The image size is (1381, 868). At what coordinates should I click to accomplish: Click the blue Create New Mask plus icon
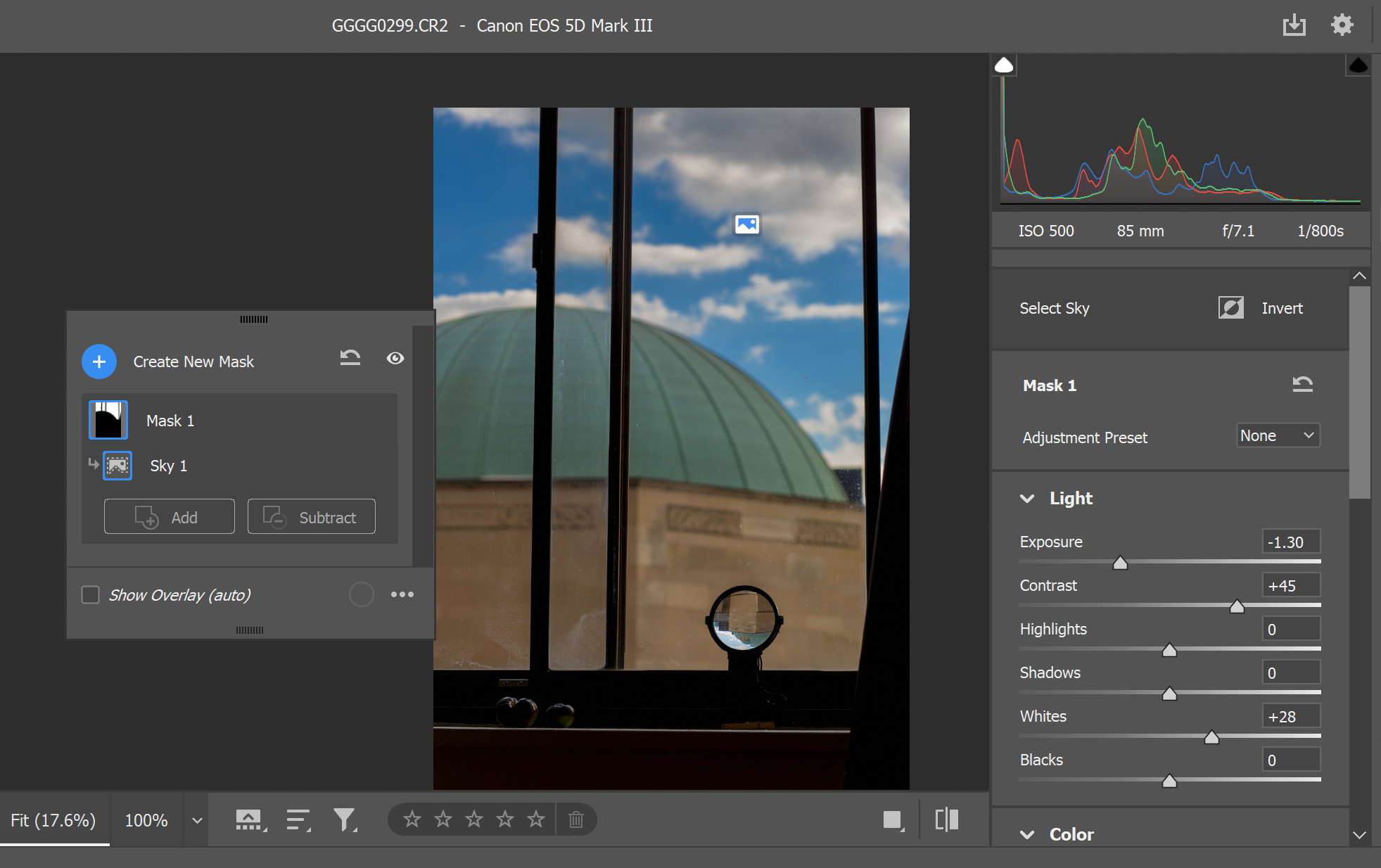click(99, 362)
